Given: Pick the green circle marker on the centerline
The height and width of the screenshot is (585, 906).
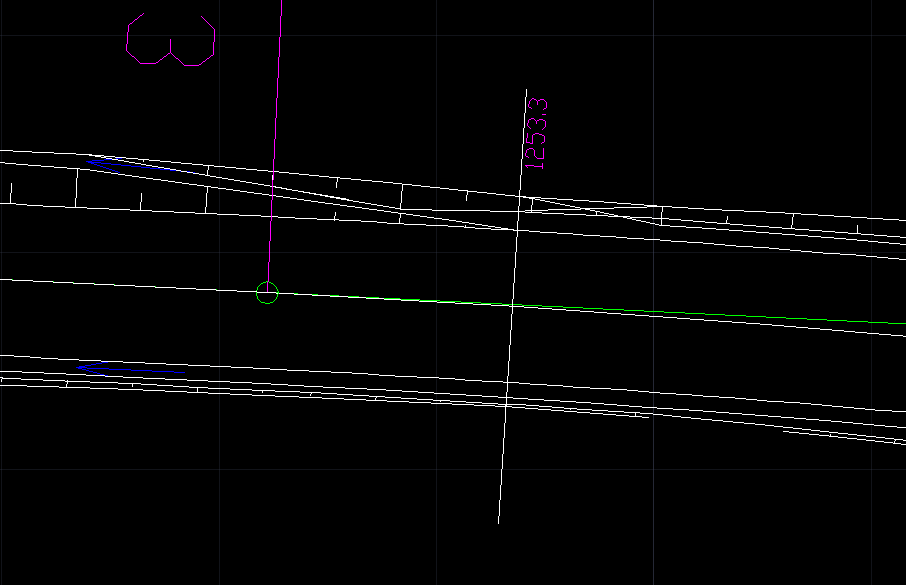Looking at the screenshot, I should [267, 292].
